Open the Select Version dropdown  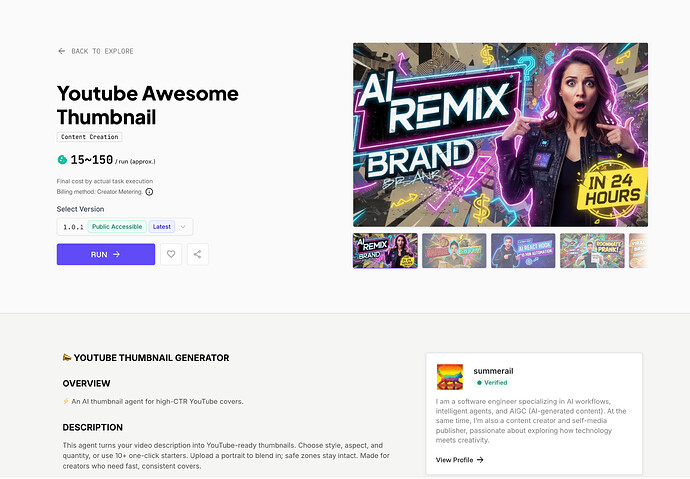click(x=183, y=227)
